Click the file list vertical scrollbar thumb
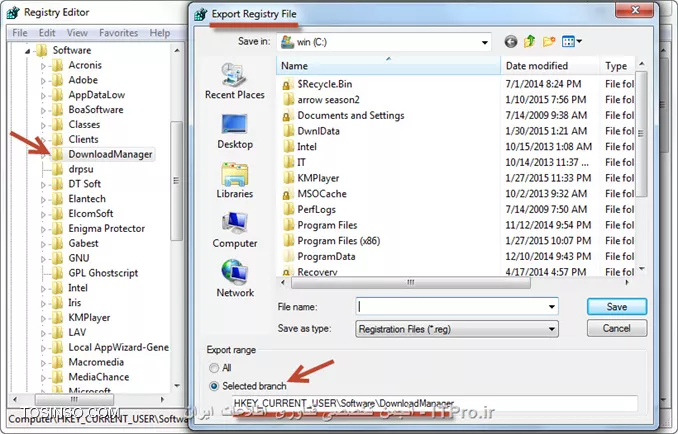 (641, 134)
